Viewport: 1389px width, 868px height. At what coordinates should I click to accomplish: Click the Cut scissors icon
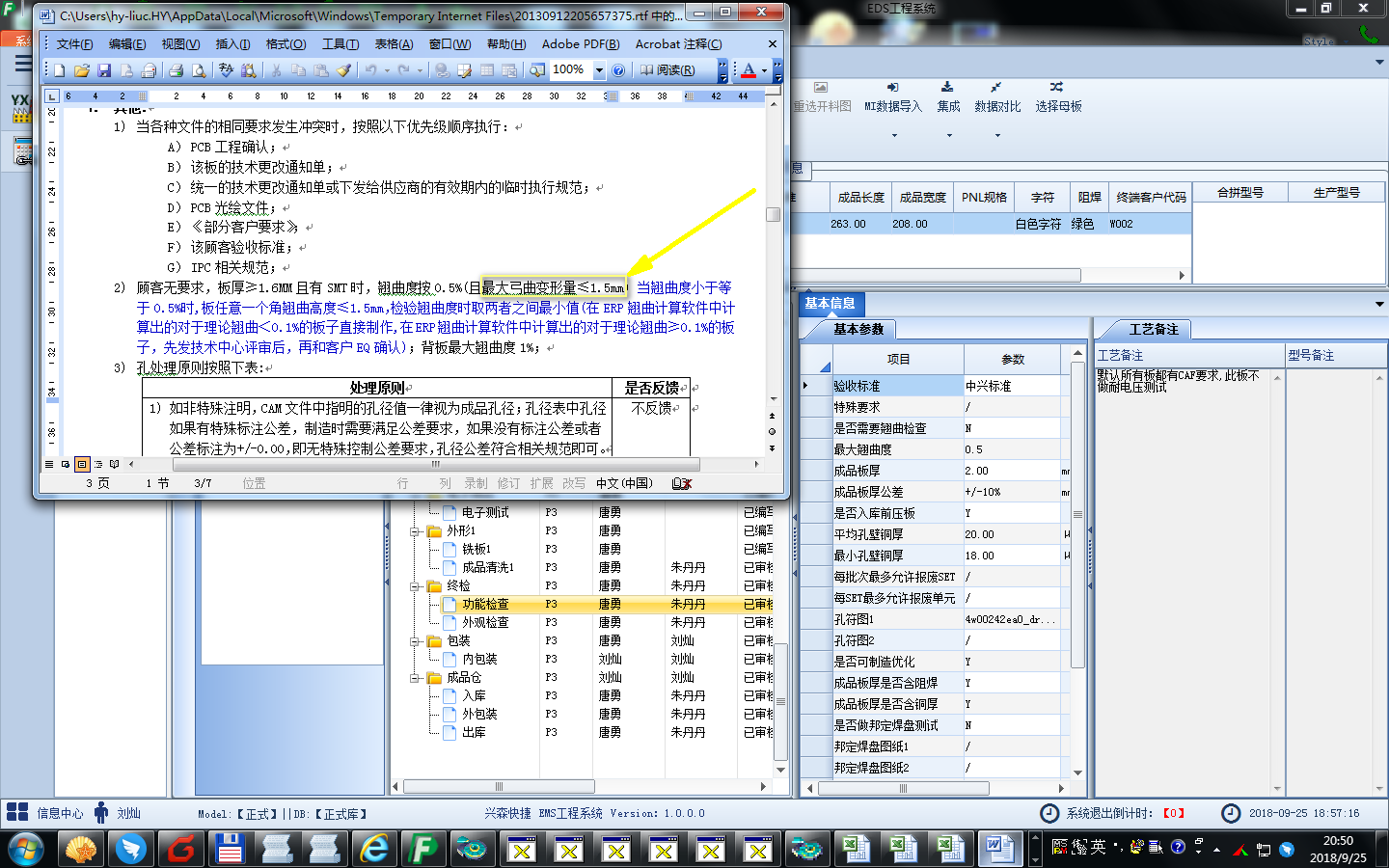point(276,70)
